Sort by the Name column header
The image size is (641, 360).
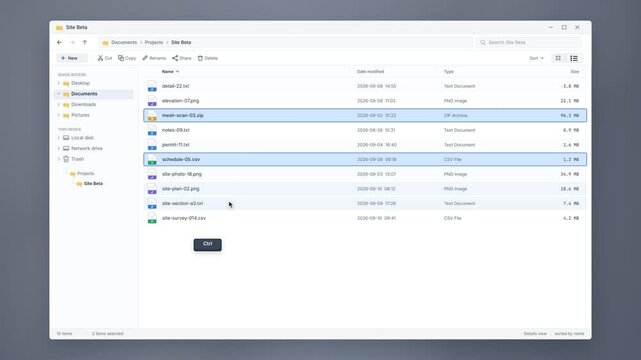click(170, 72)
